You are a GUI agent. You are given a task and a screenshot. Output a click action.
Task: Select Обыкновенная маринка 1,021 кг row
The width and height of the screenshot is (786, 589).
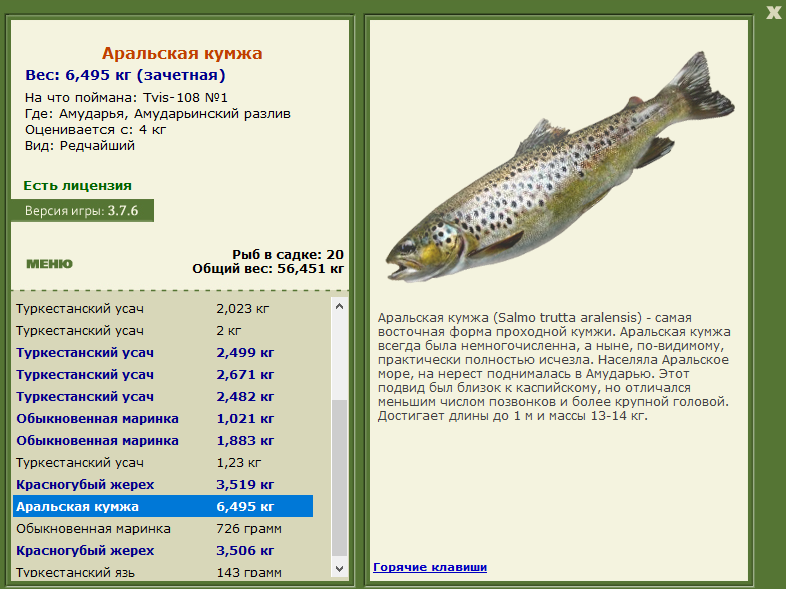163,419
